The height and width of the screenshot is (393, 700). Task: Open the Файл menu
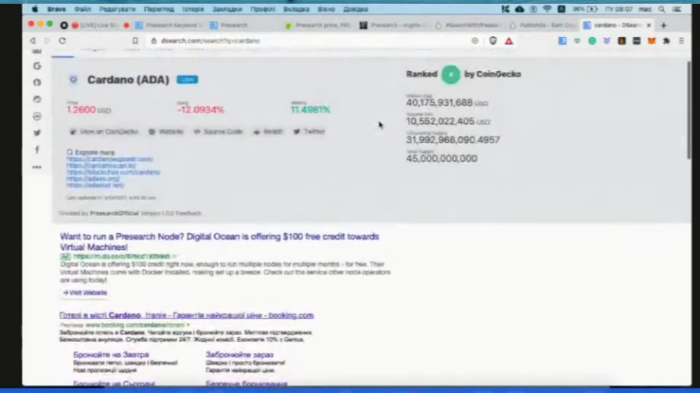click(83, 9)
